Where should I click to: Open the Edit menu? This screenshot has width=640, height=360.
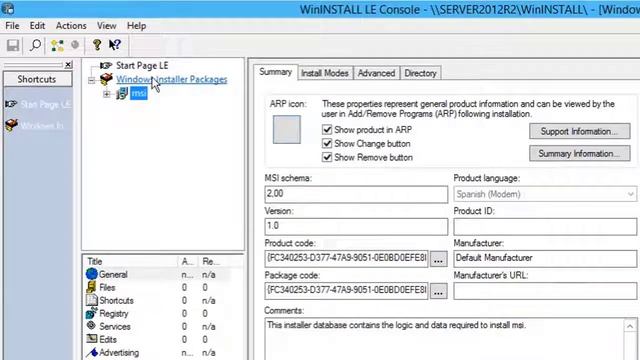(x=37, y=26)
